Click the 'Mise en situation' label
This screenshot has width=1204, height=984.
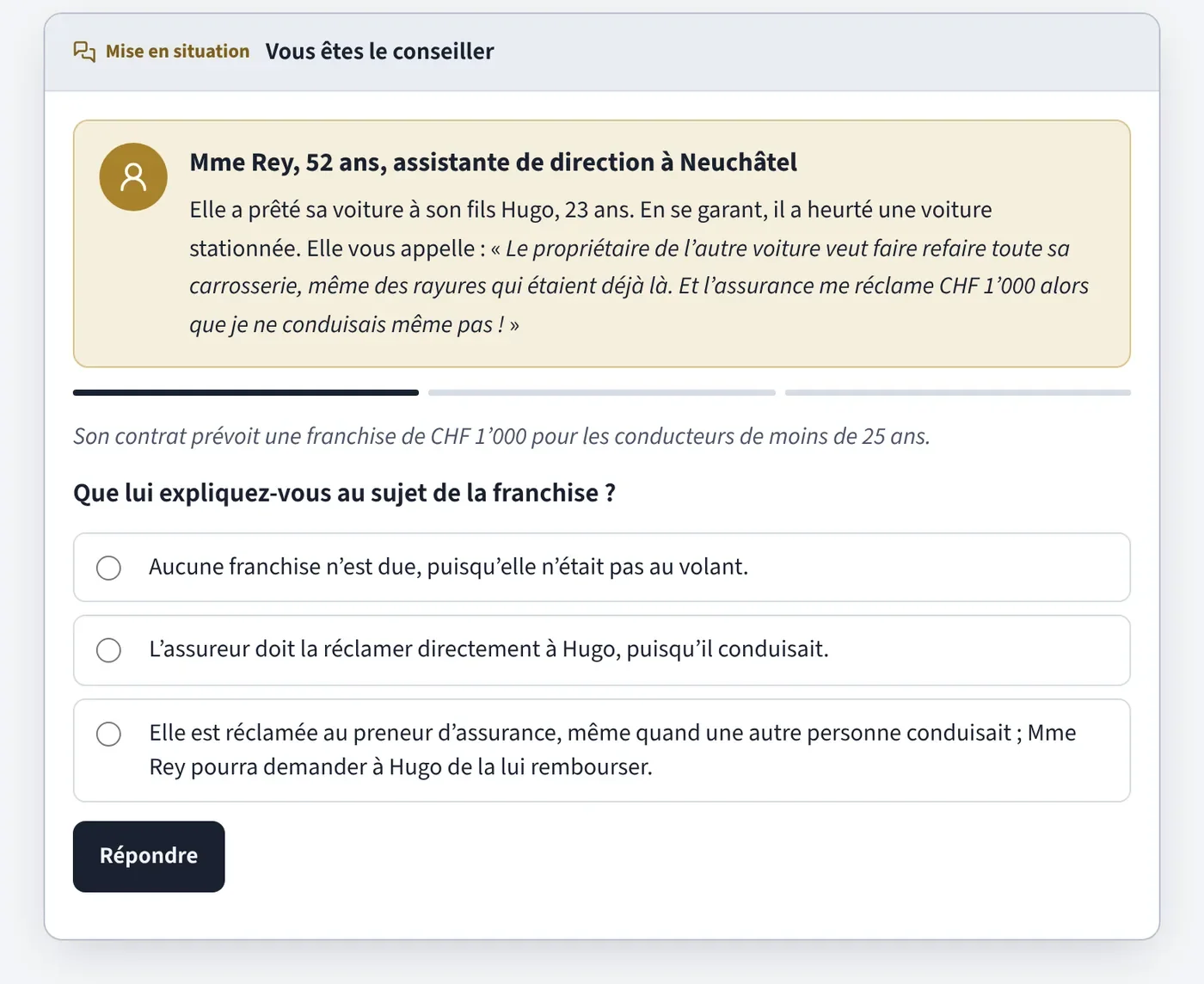click(177, 52)
